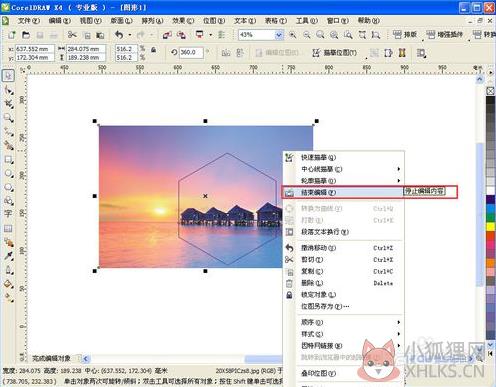496x387 pixels.
Task: Select the Basic Shapes tool in the toolbox
Action: [8, 201]
